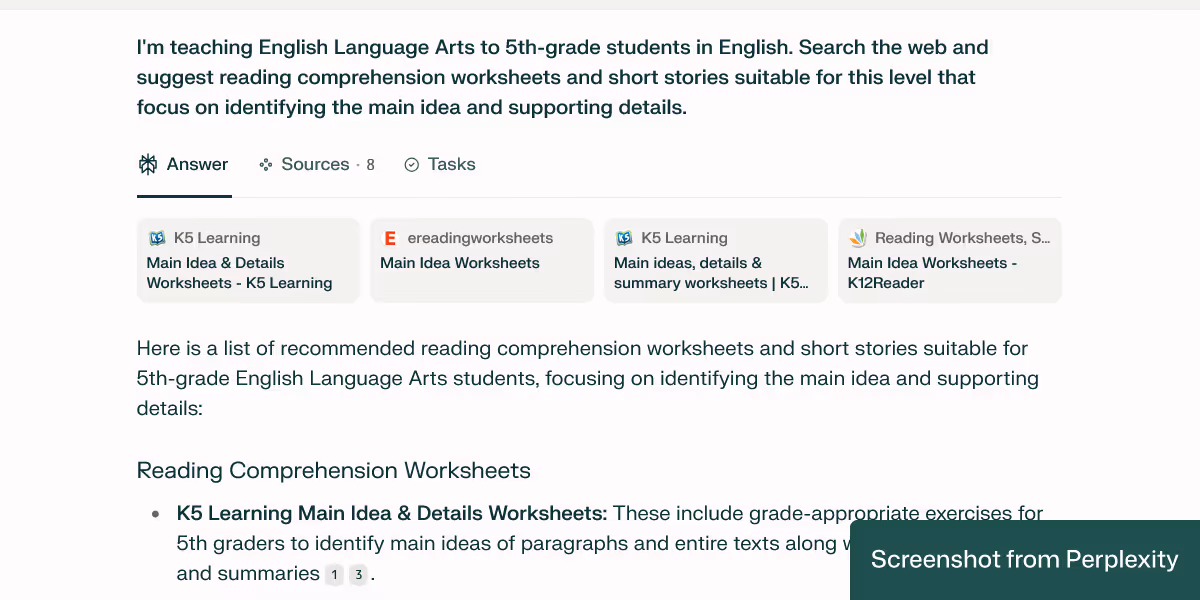
Task: Open K5 Learning Main Idea & Details source card
Action: (x=248, y=260)
